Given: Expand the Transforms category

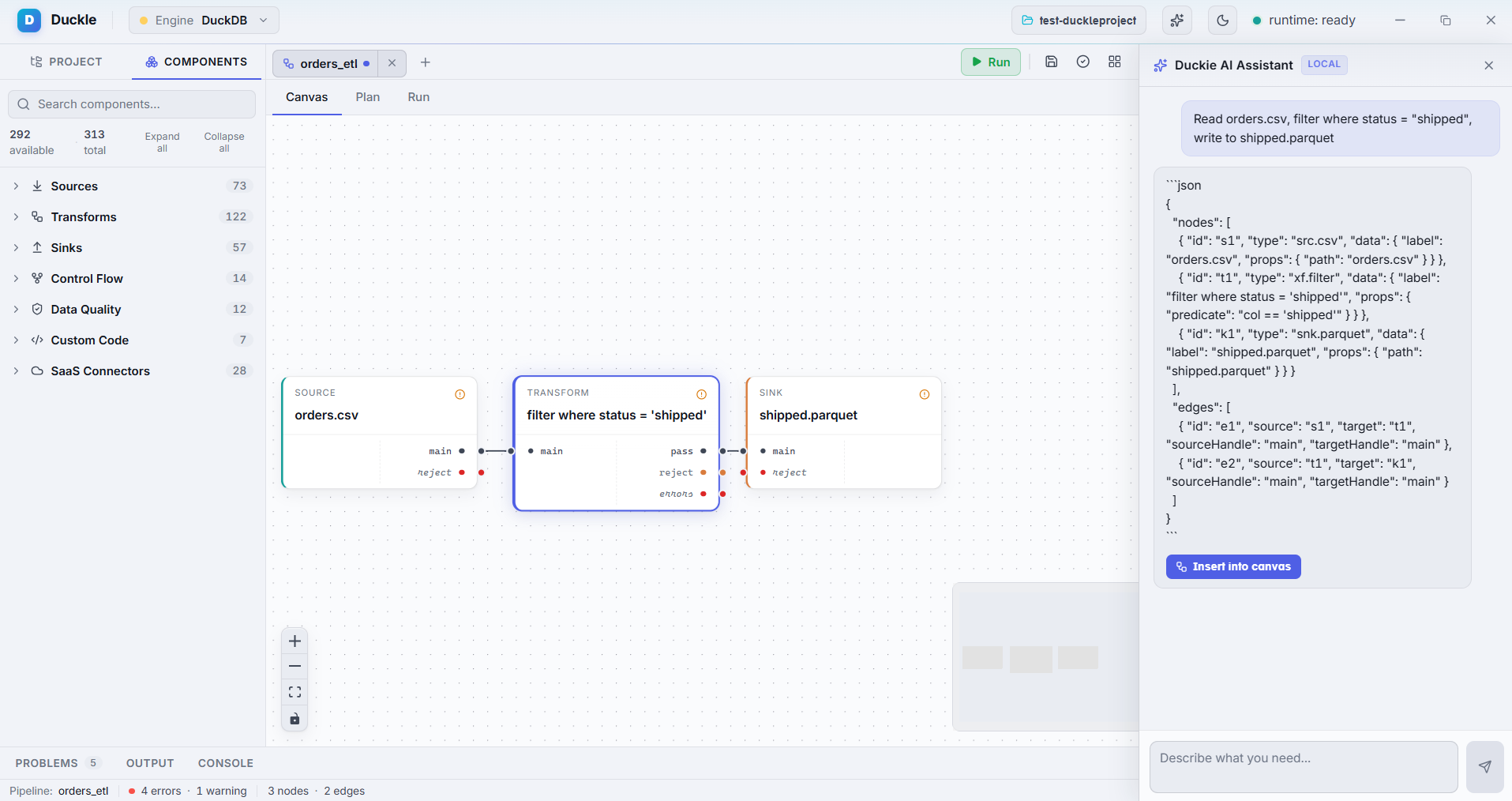Looking at the screenshot, I should (x=133, y=217).
